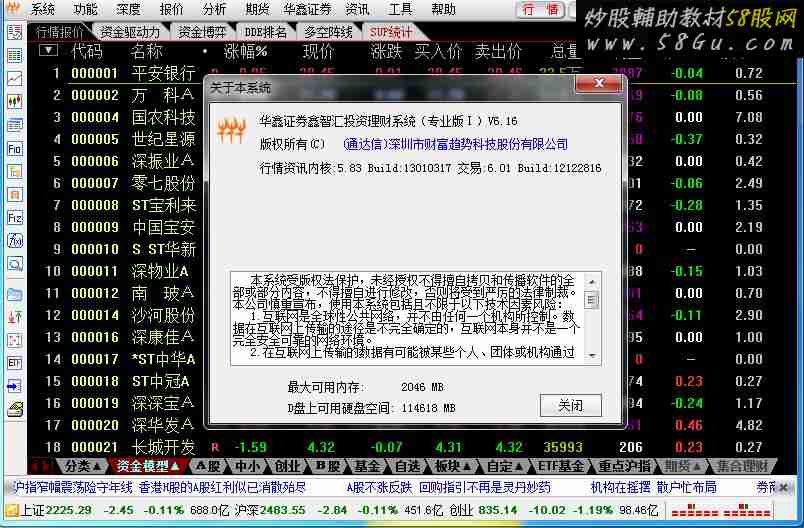Click the magnifier stock search sidebar icon
The height and width of the screenshot is (528, 804).
(15, 264)
